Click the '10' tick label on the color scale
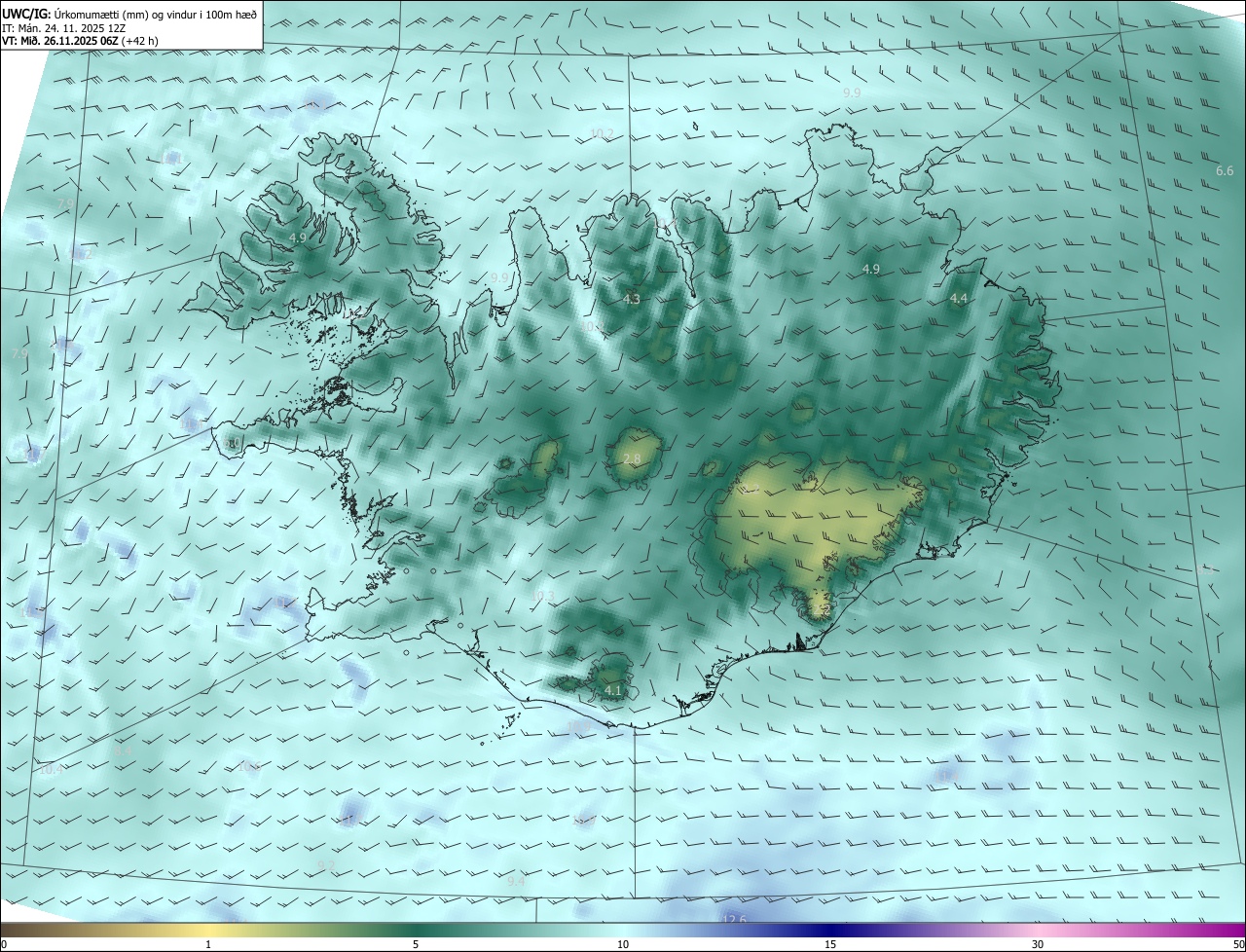The image size is (1246, 952). click(623, 944)
